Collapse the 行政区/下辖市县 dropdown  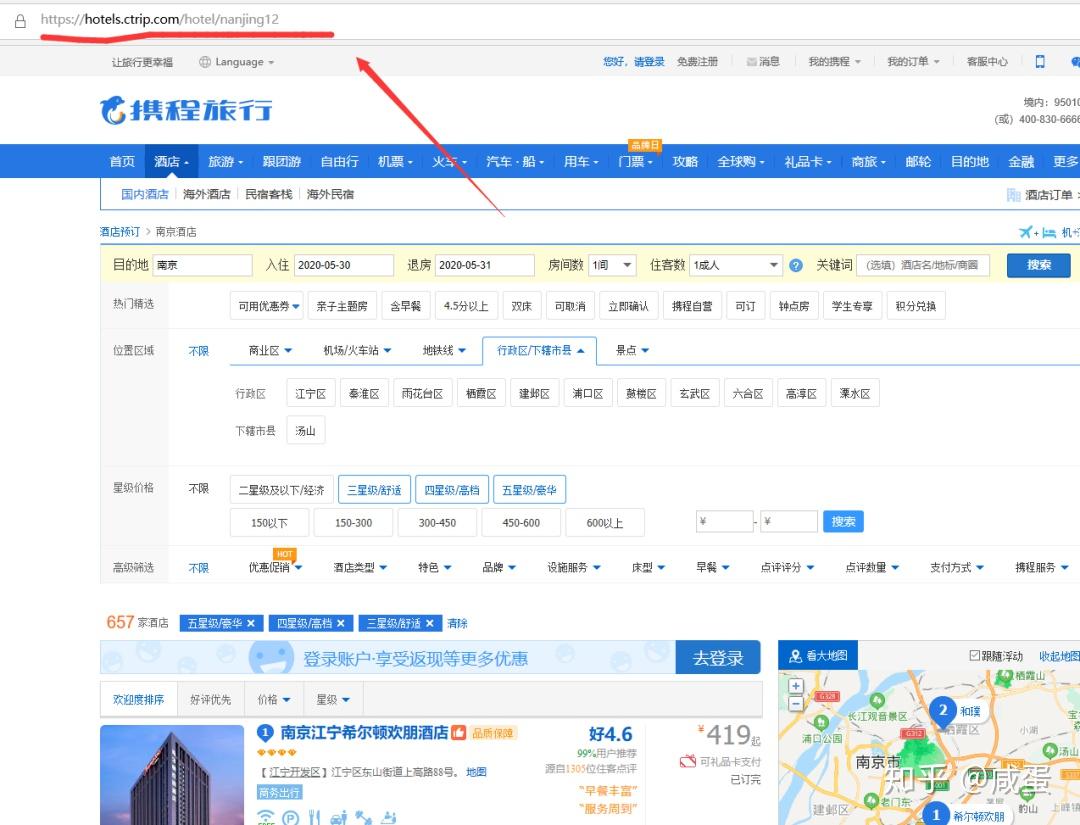[x=540, y=351]
